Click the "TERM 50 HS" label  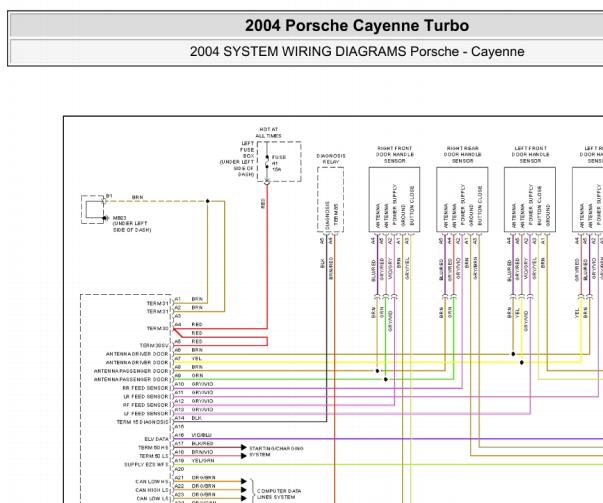[153, 448]
